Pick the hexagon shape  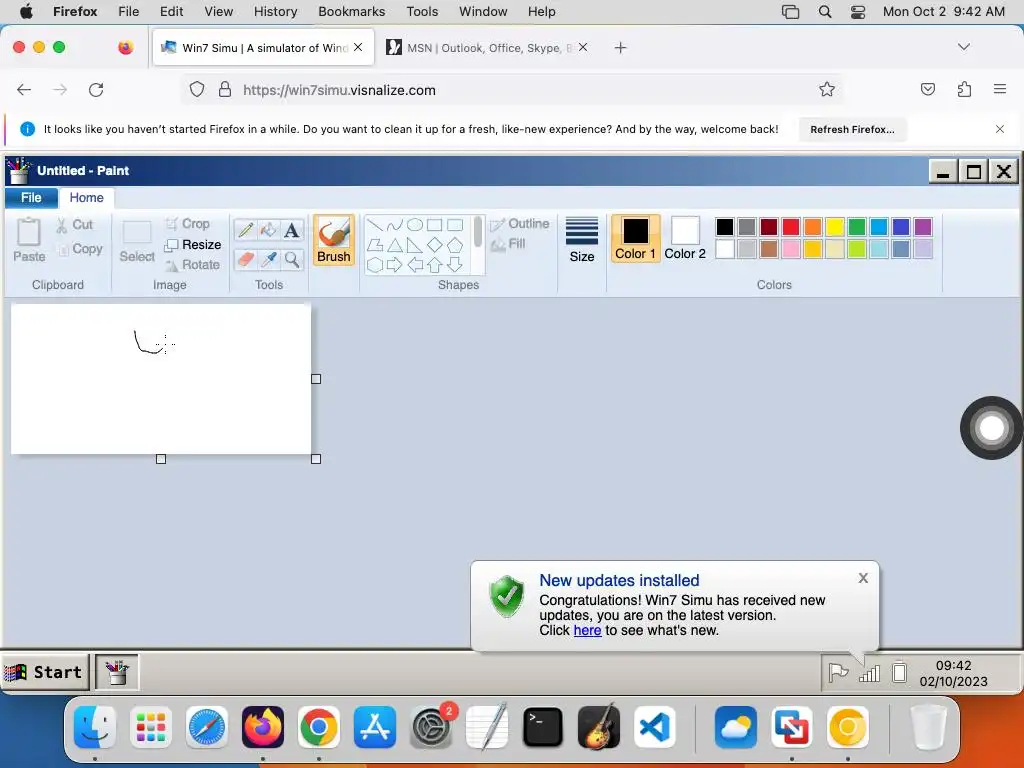375,264
